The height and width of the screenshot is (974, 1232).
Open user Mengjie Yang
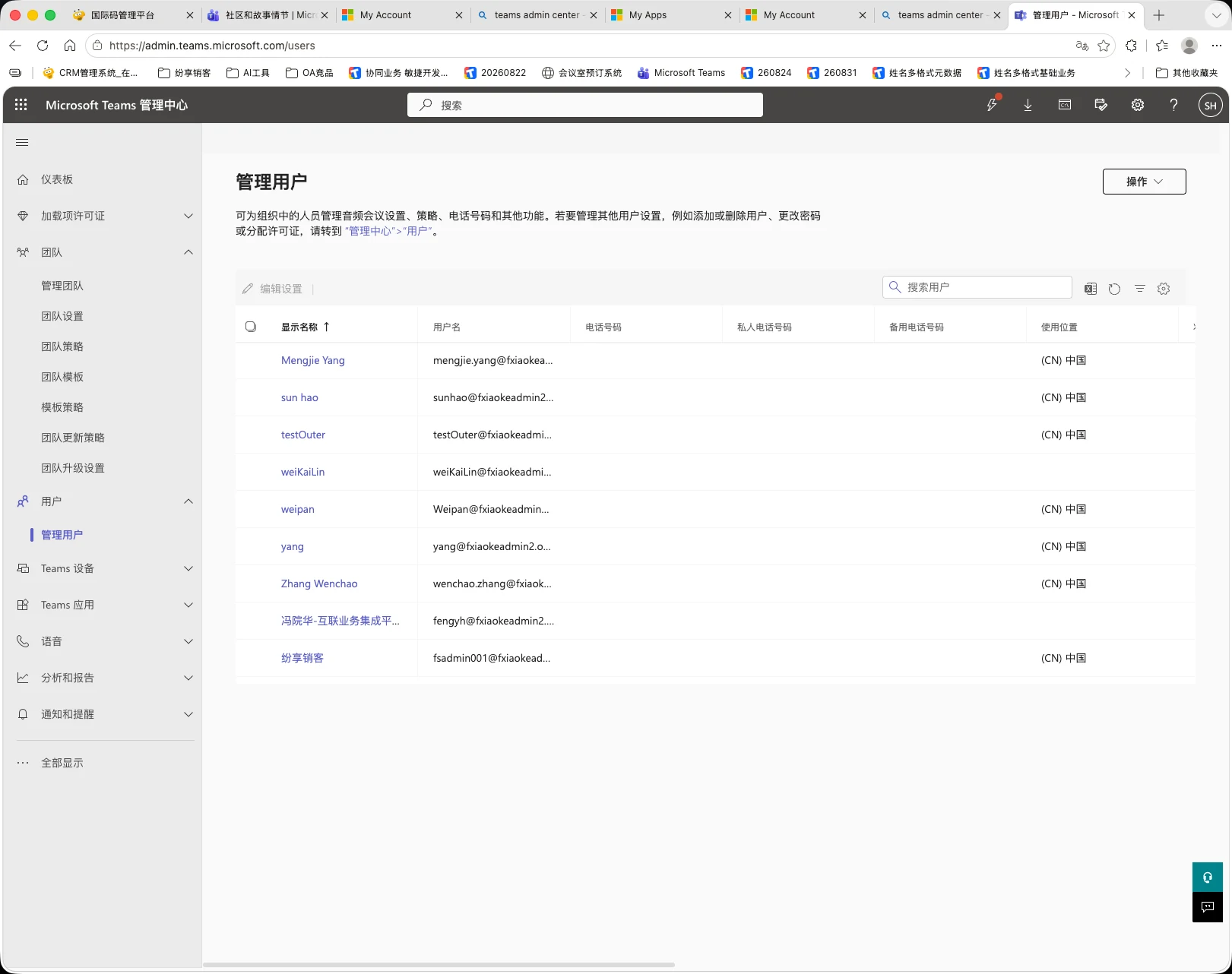coord(313,360)
